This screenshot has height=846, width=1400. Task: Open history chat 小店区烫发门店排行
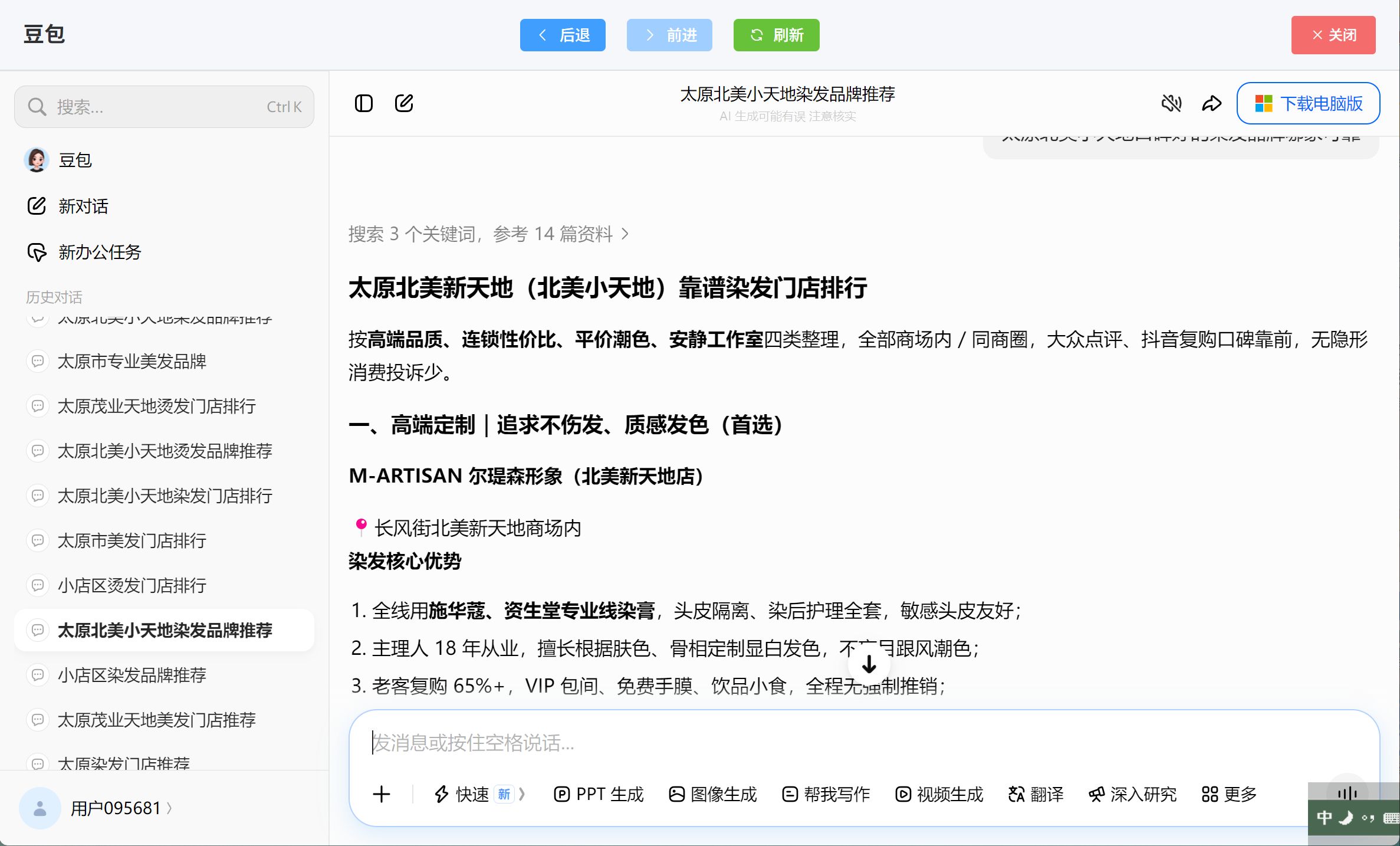pos(164,585)
